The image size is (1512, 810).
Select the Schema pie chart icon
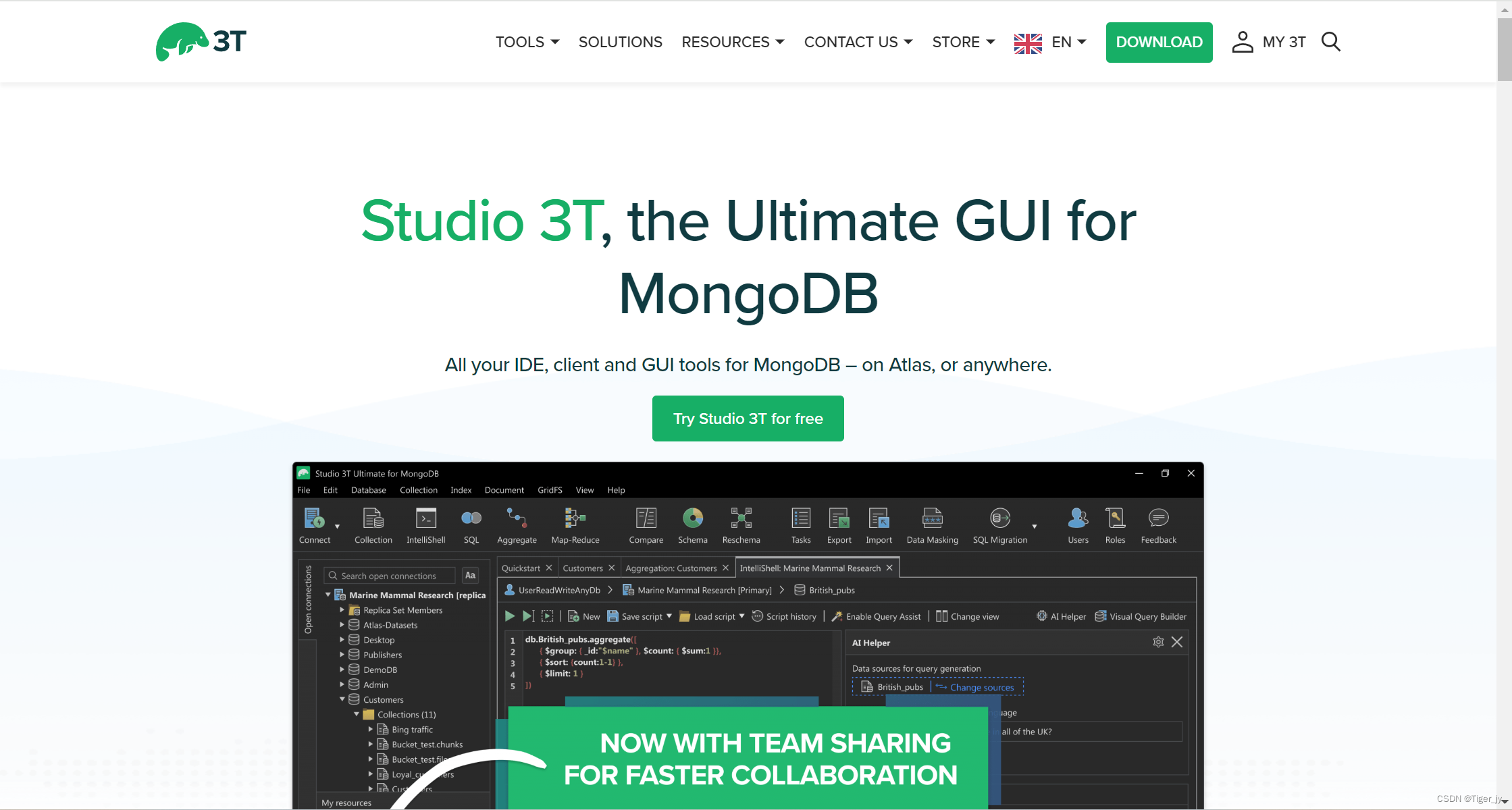692,519
